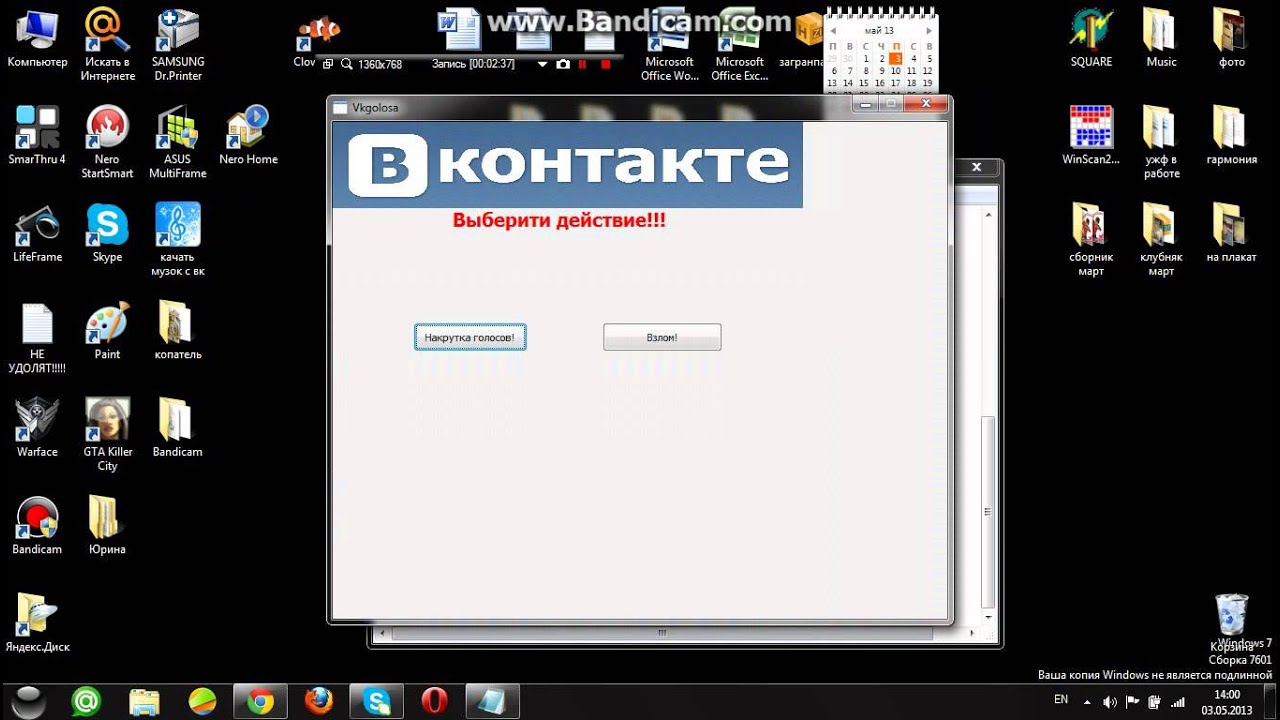
Task: Open Юрина folder
Action: coord(107,526)
